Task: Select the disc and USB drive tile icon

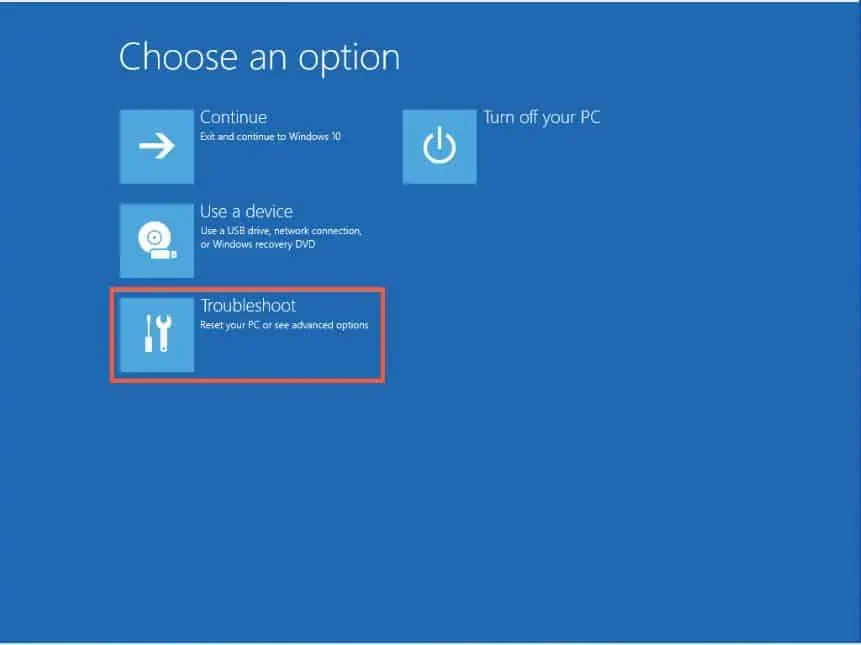Action: 156,240
